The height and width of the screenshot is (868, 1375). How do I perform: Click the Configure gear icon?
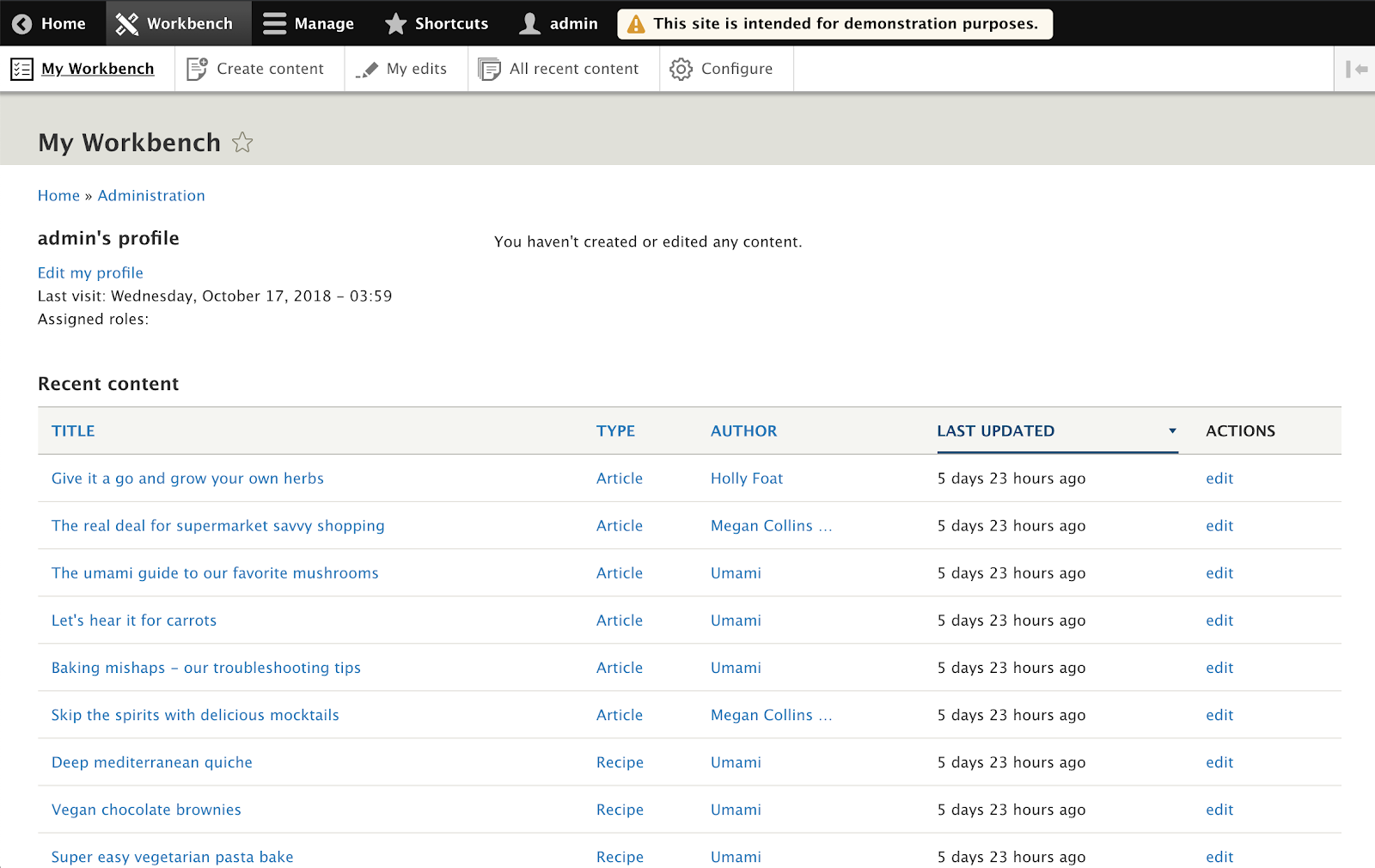pos(681,70)
